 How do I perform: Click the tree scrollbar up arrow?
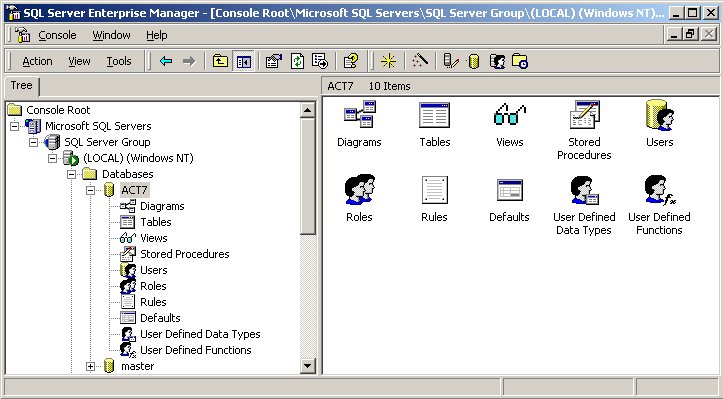click(308, 110)
